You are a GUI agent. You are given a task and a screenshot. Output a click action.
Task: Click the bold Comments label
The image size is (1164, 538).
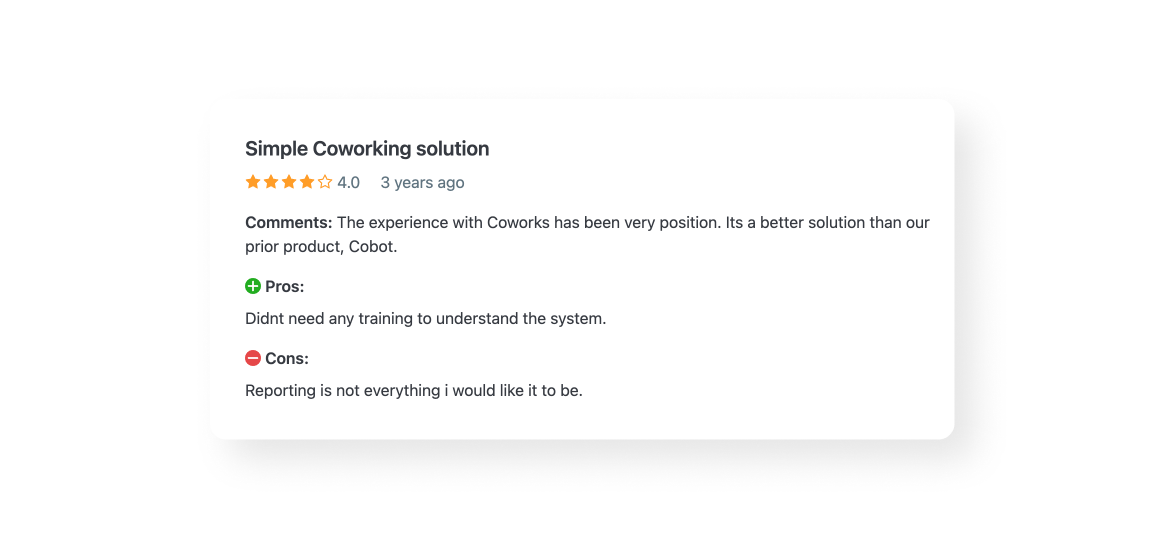pyautogui.click(x=288, y=223)
